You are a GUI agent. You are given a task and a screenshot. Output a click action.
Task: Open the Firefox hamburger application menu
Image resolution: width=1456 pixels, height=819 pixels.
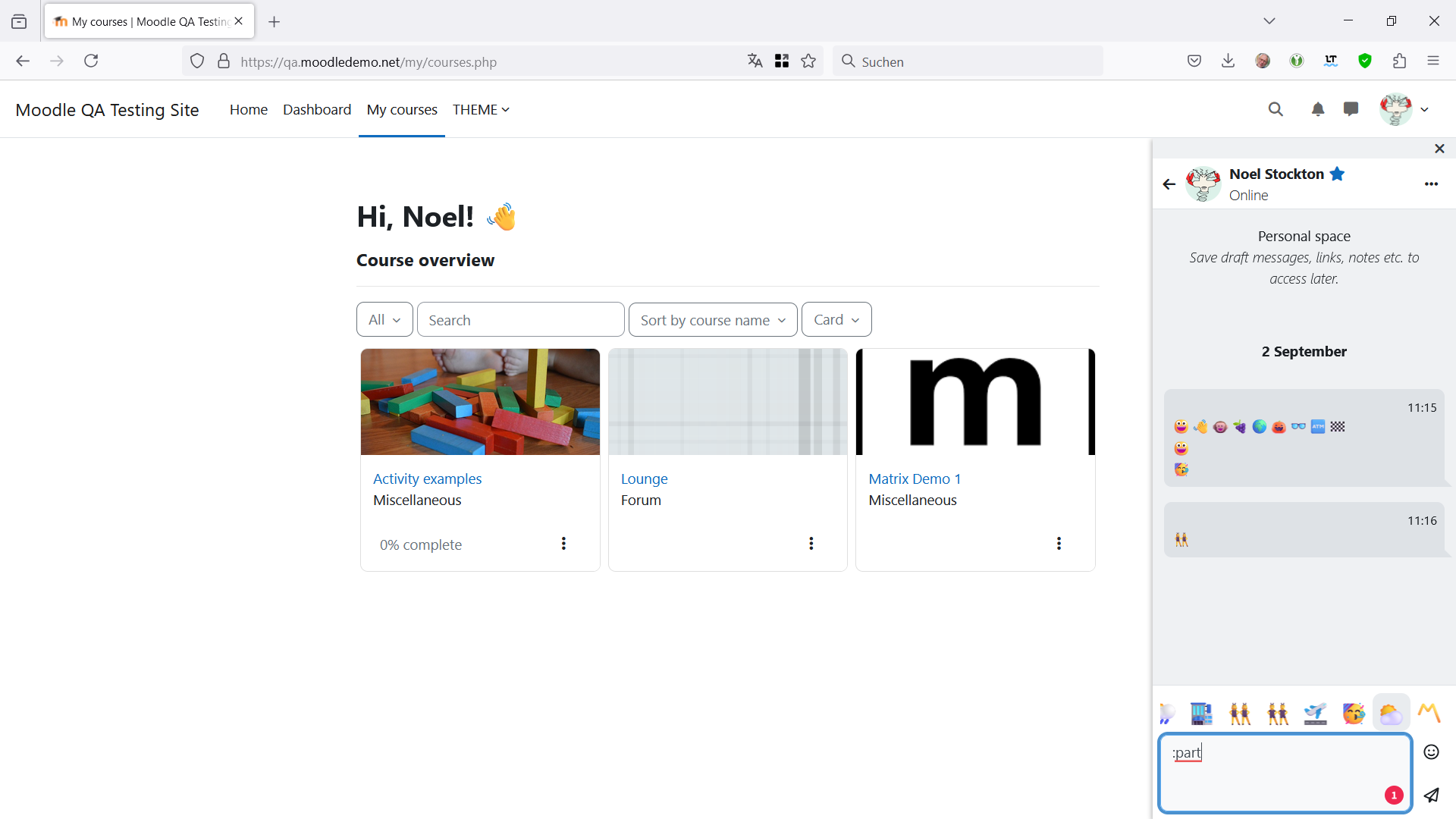click(x=1432, y=61)
